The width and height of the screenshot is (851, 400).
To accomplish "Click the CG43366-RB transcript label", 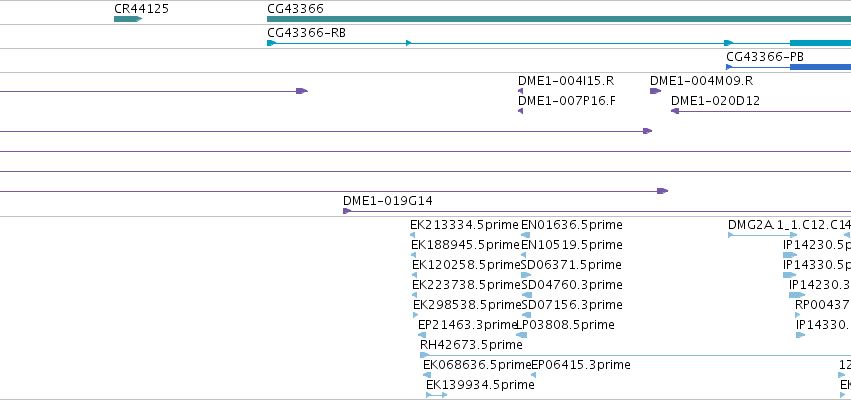I will (x=307, y=33).
